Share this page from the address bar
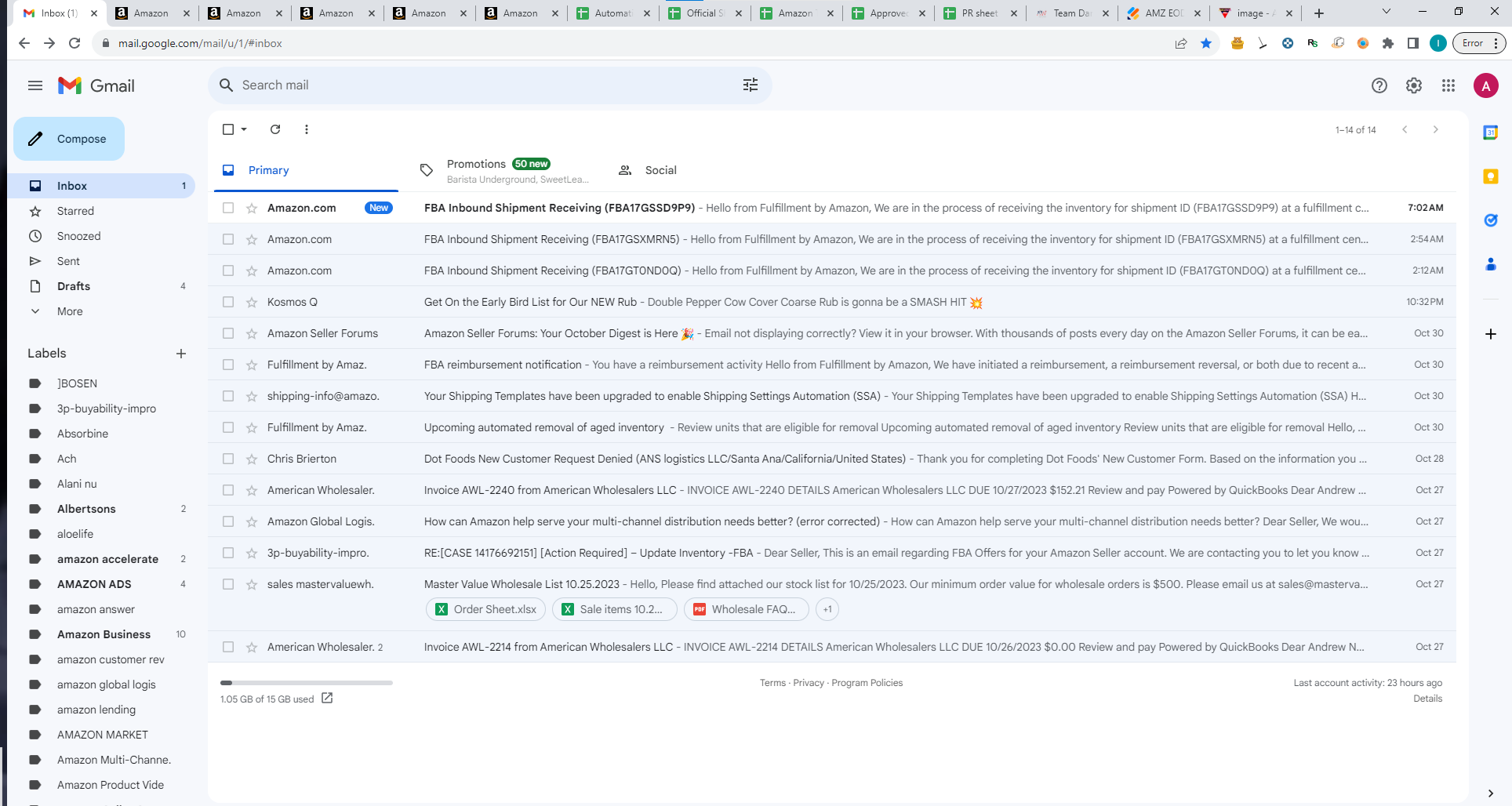 pyautogui.click(x=1181, y=43)
